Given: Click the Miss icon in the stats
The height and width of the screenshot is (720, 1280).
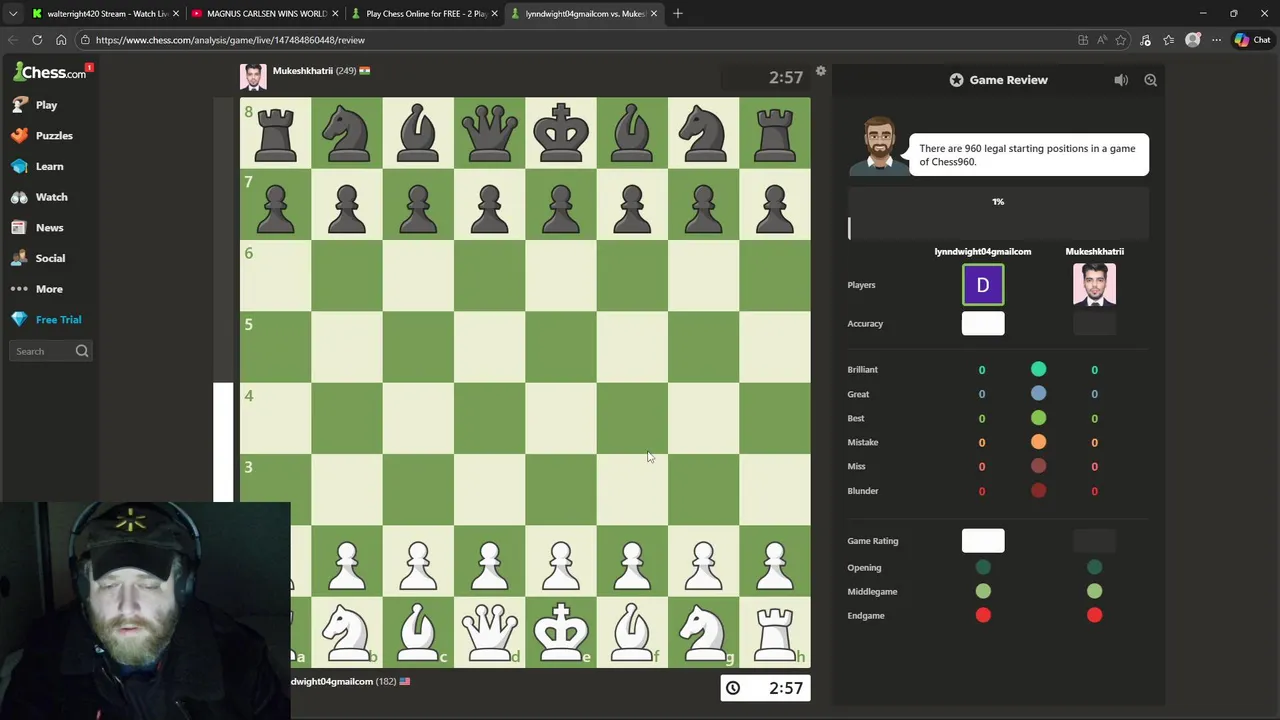Looking at the screenshot, I should click(1038, 466).
